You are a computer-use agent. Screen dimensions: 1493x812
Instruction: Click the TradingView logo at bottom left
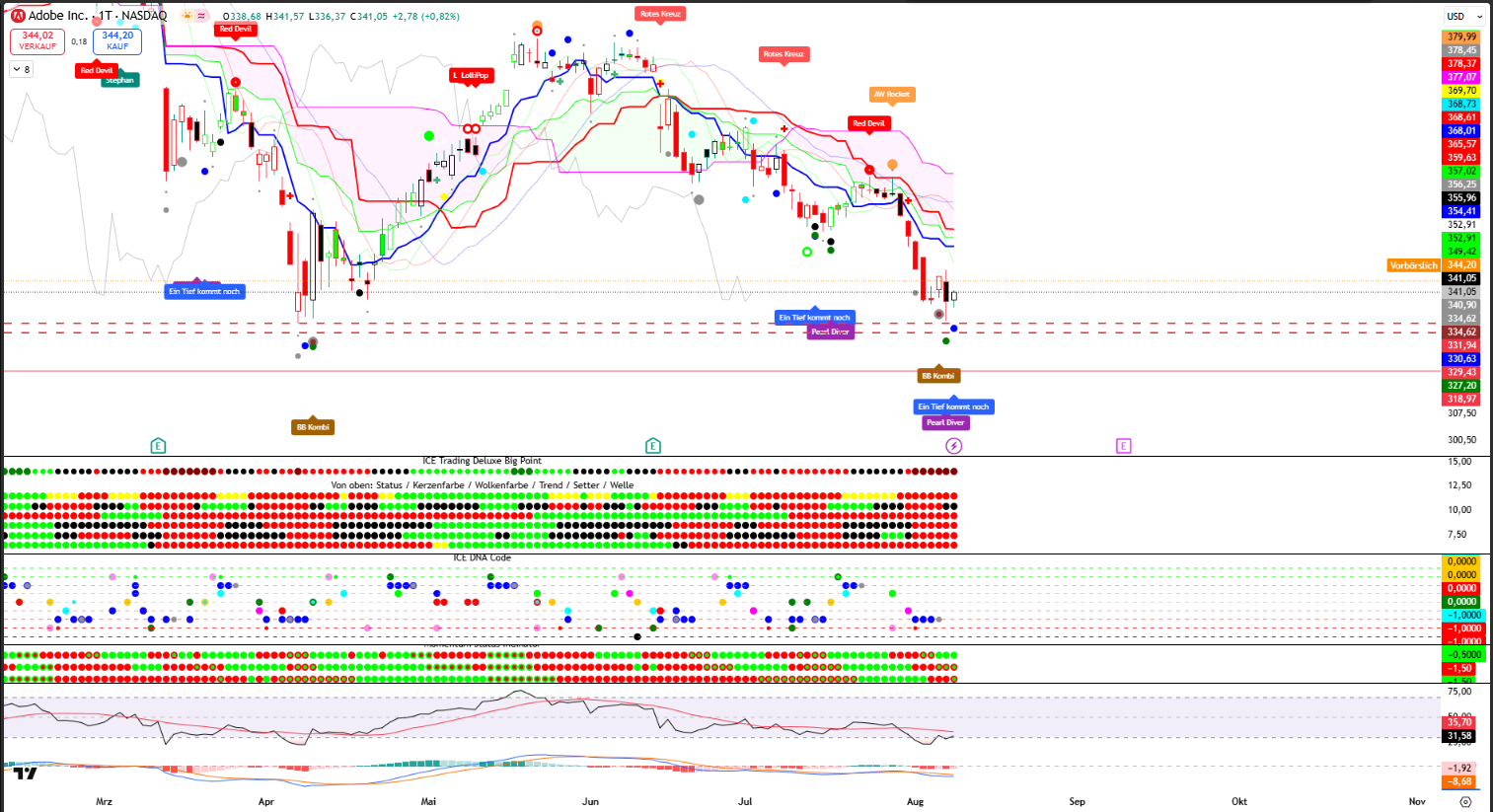pyautogui.click(x=25, y=774)
